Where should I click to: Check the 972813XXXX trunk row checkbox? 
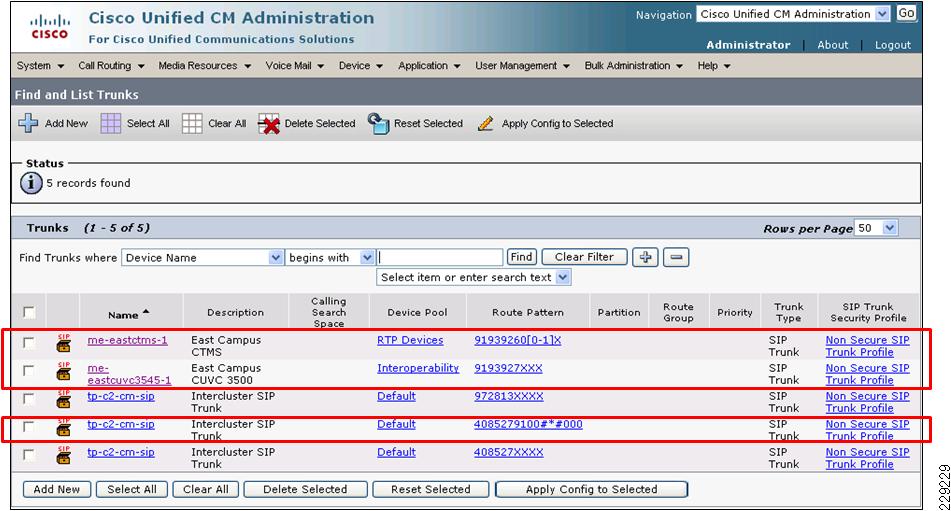tap(29, 399)
